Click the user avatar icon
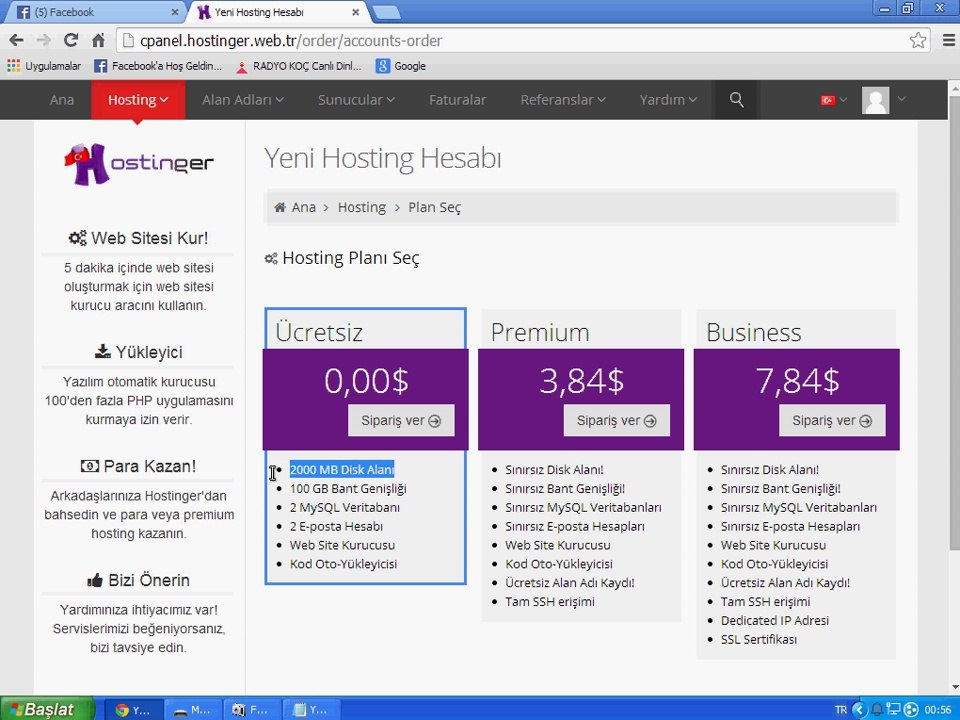 [876, 100]
